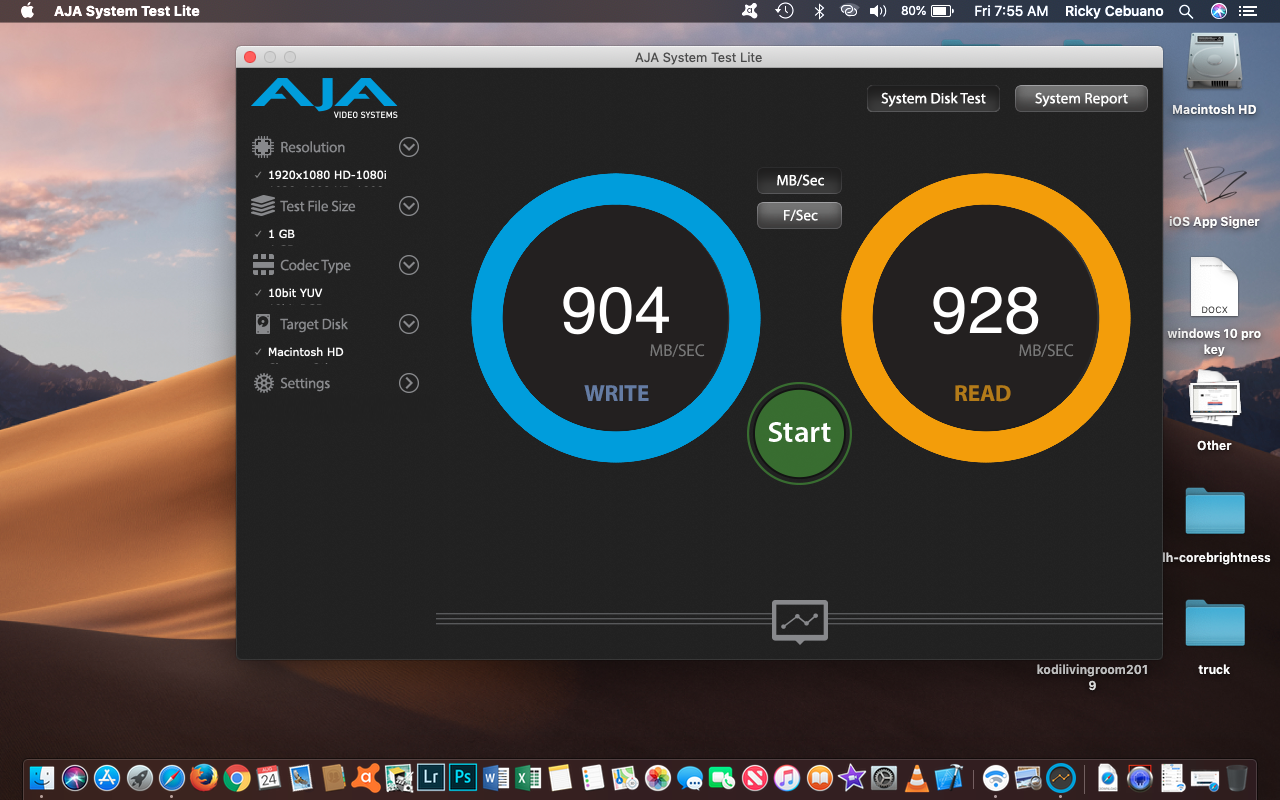Open the Apple menu
This screenshot has height=800, width=1280.
pos(27,11)
